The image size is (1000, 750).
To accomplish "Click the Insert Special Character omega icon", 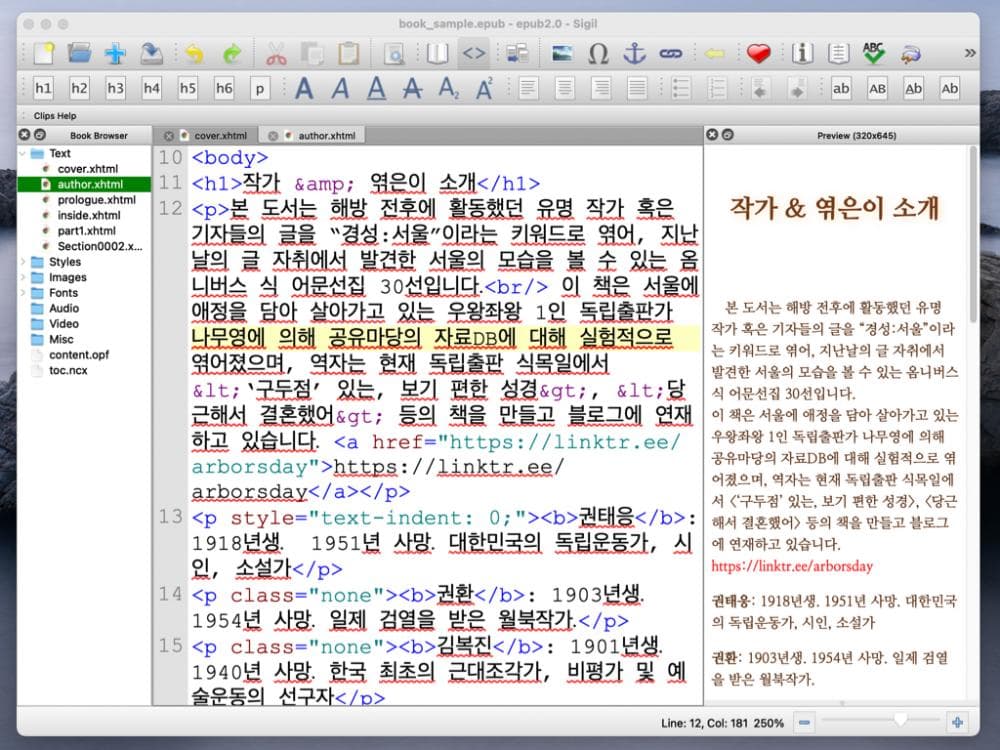I will coord(598,54).
